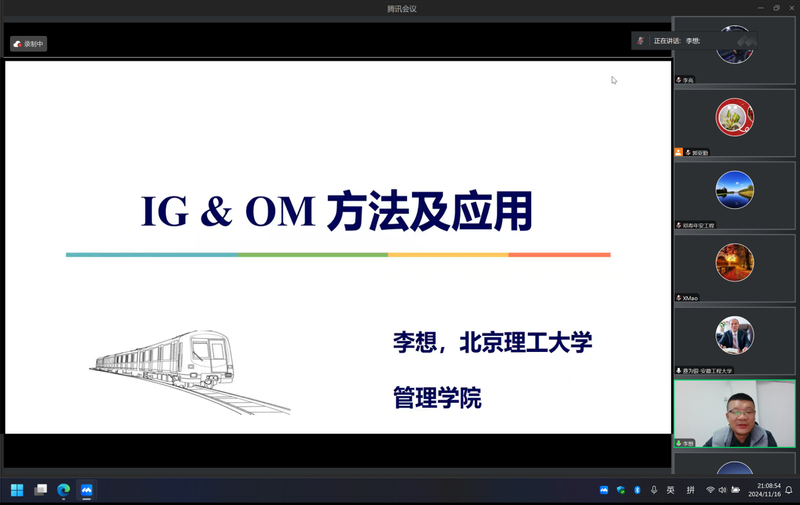Viewport: 800px width, 505px height.
Task: Click the Tencent Meeting system tray icon
Action: 604,490
